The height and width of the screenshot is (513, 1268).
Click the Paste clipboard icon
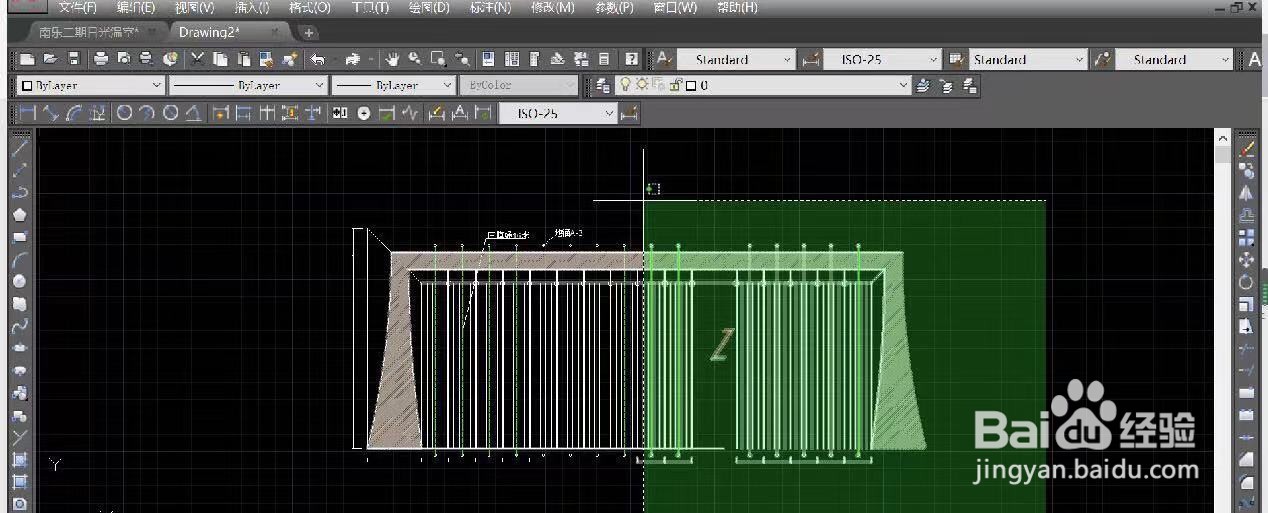click(243, 59)
